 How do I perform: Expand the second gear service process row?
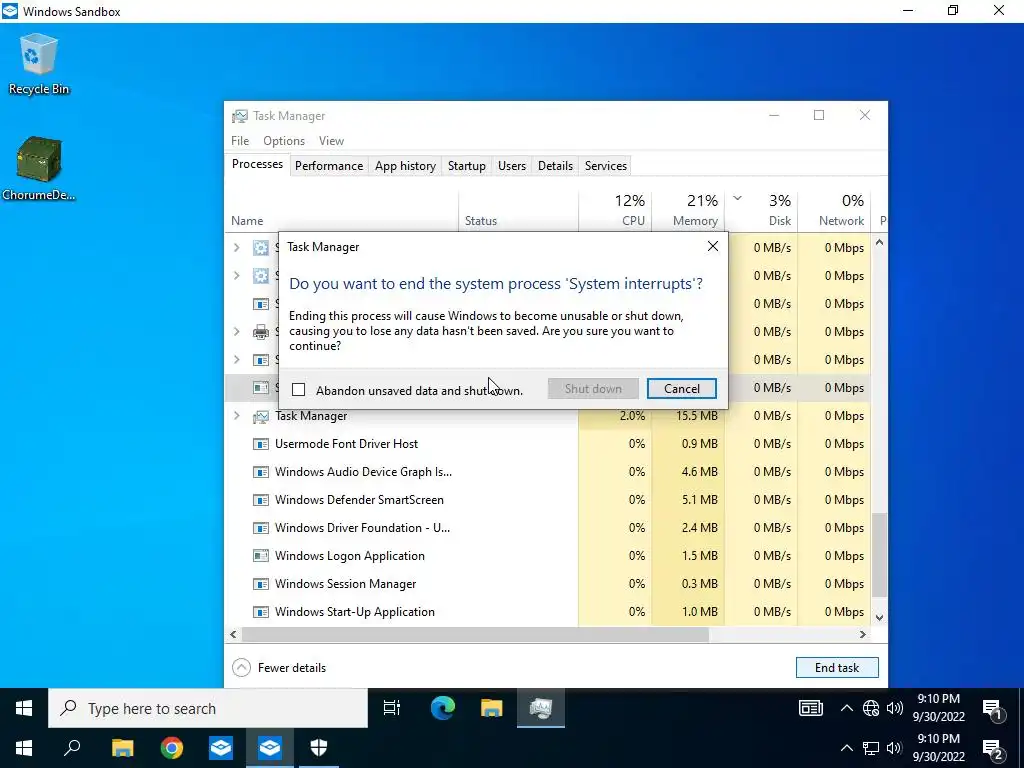tap(237, 276)
